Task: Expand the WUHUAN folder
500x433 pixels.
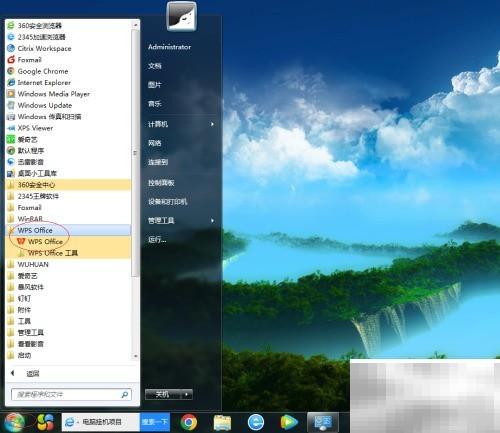Action: pos(68,264)
